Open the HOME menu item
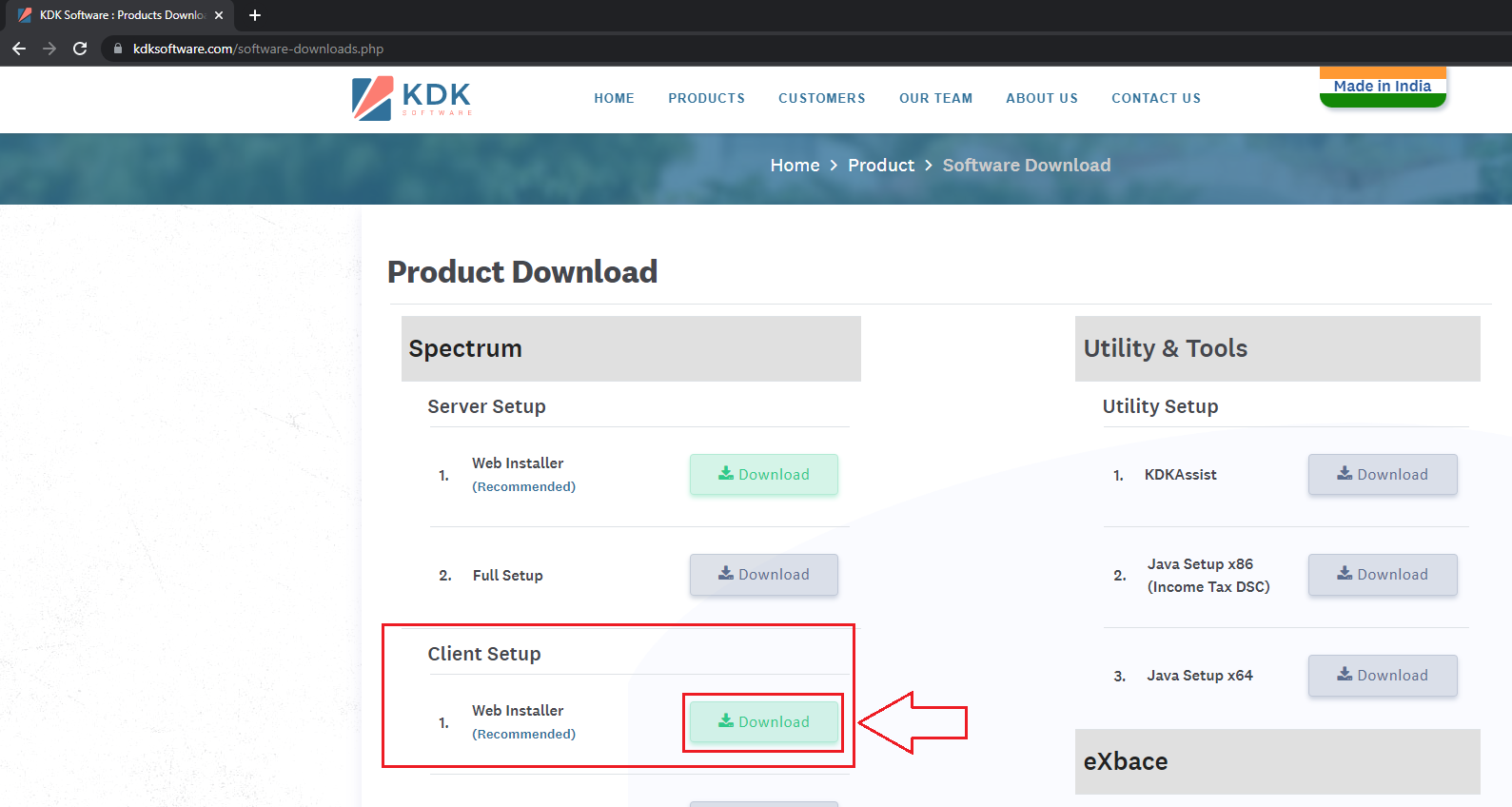 tap(614, 98)
